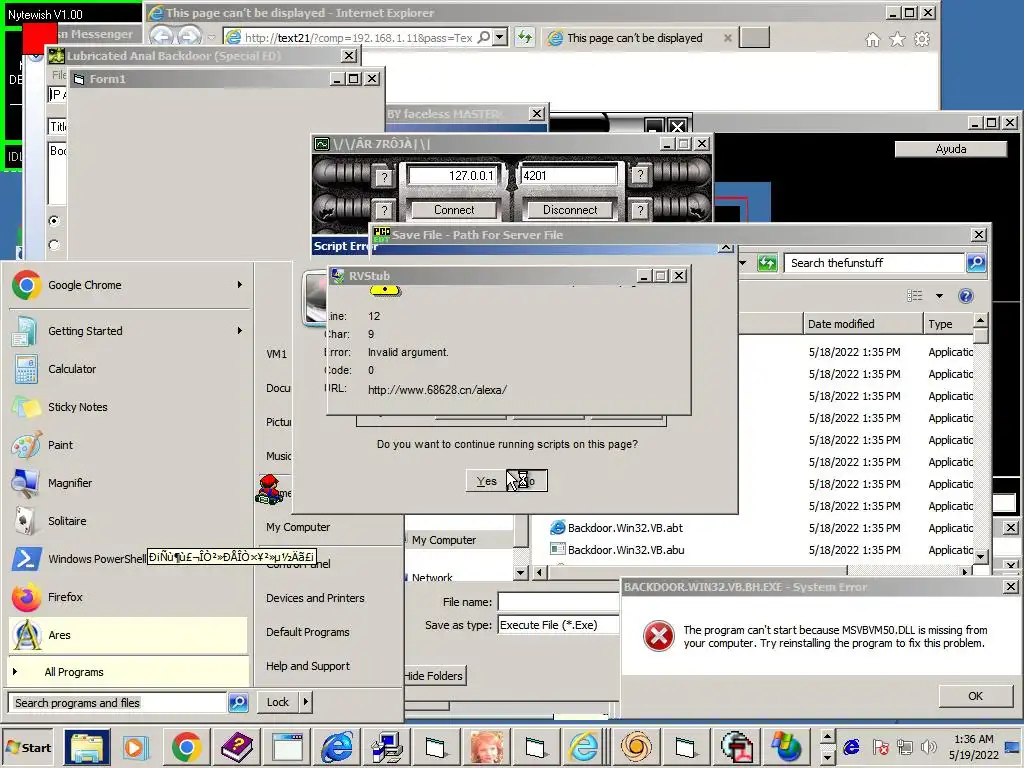The image size is (1024, 768).
Task: Open Default Programs link
Action: (308, 632)
